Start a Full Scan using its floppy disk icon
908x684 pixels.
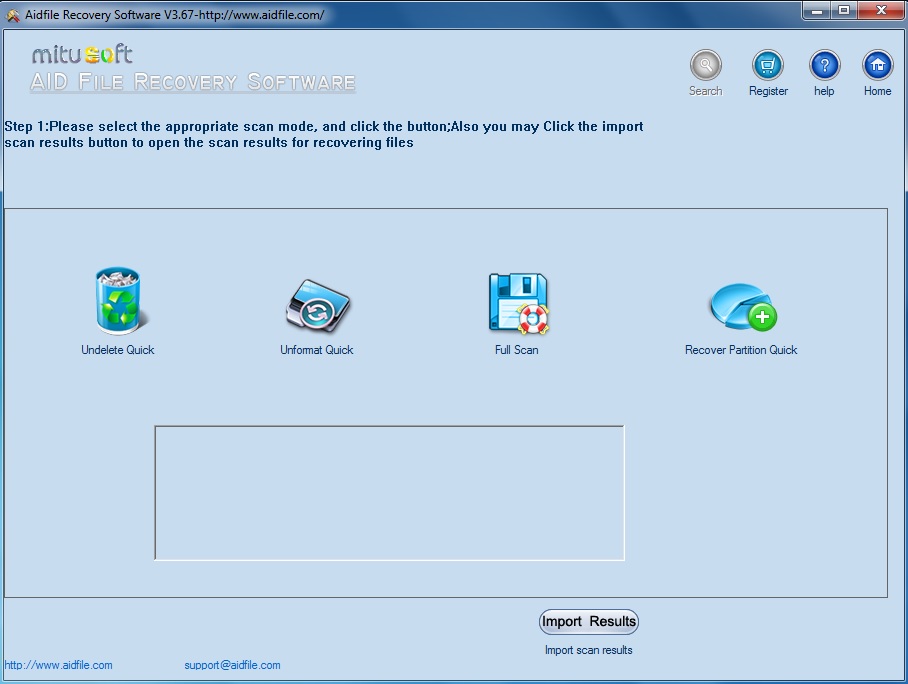click(x=516, y=300)
